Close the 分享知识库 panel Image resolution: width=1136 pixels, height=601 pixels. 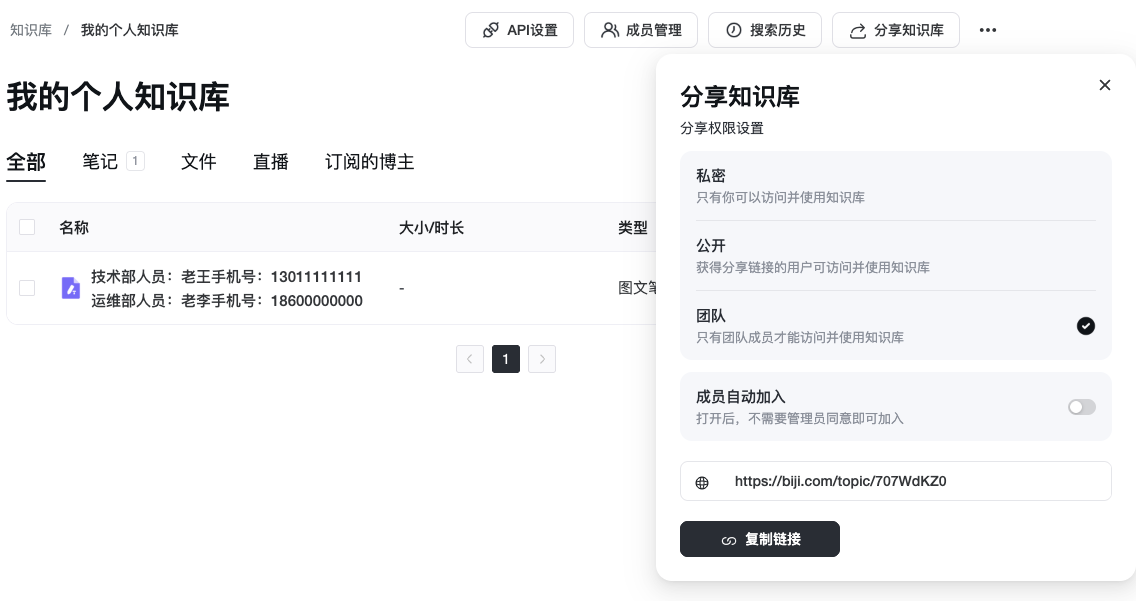click(1105, 85)
